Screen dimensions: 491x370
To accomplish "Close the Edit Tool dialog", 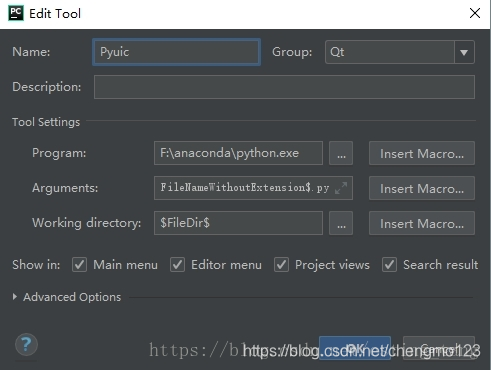I will click(475, 13).
